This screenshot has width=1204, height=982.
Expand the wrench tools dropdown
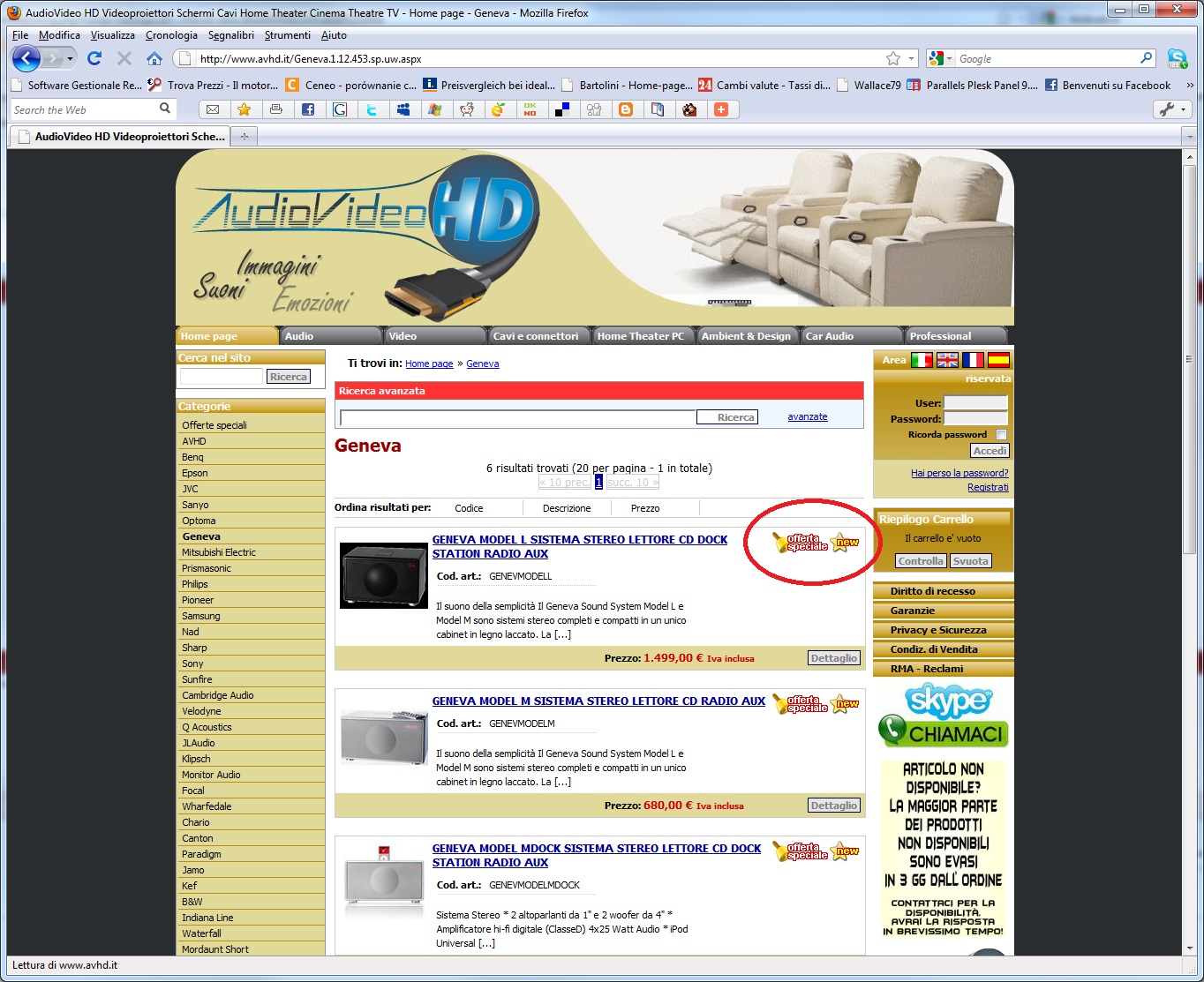click(1172, 109)
